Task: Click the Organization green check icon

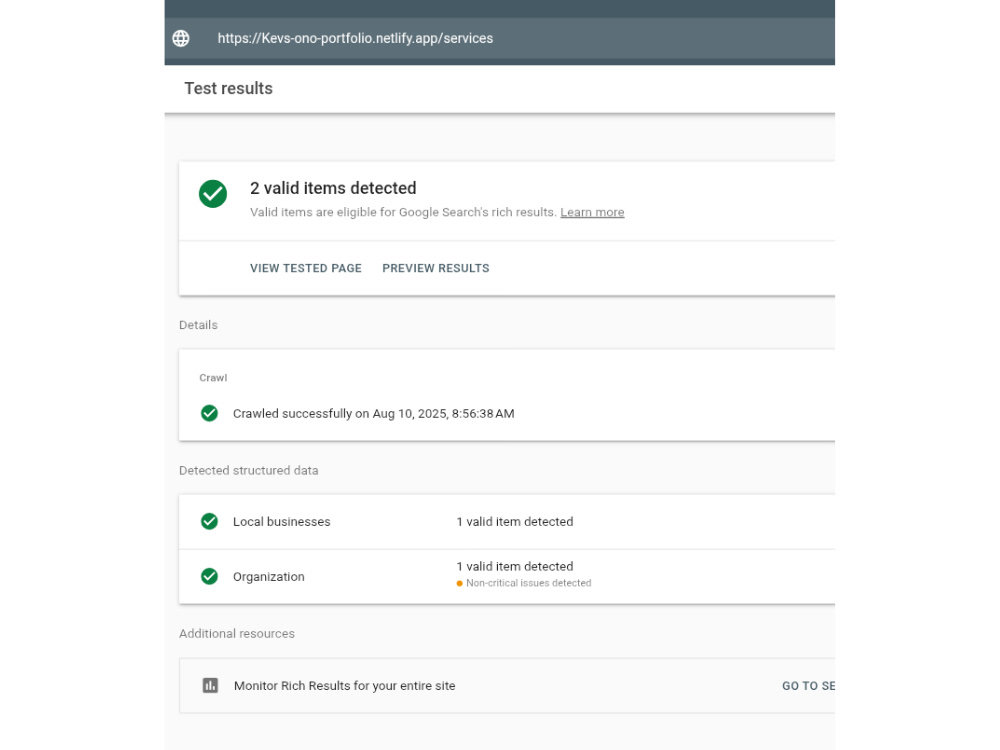Action: coord(209,577)
